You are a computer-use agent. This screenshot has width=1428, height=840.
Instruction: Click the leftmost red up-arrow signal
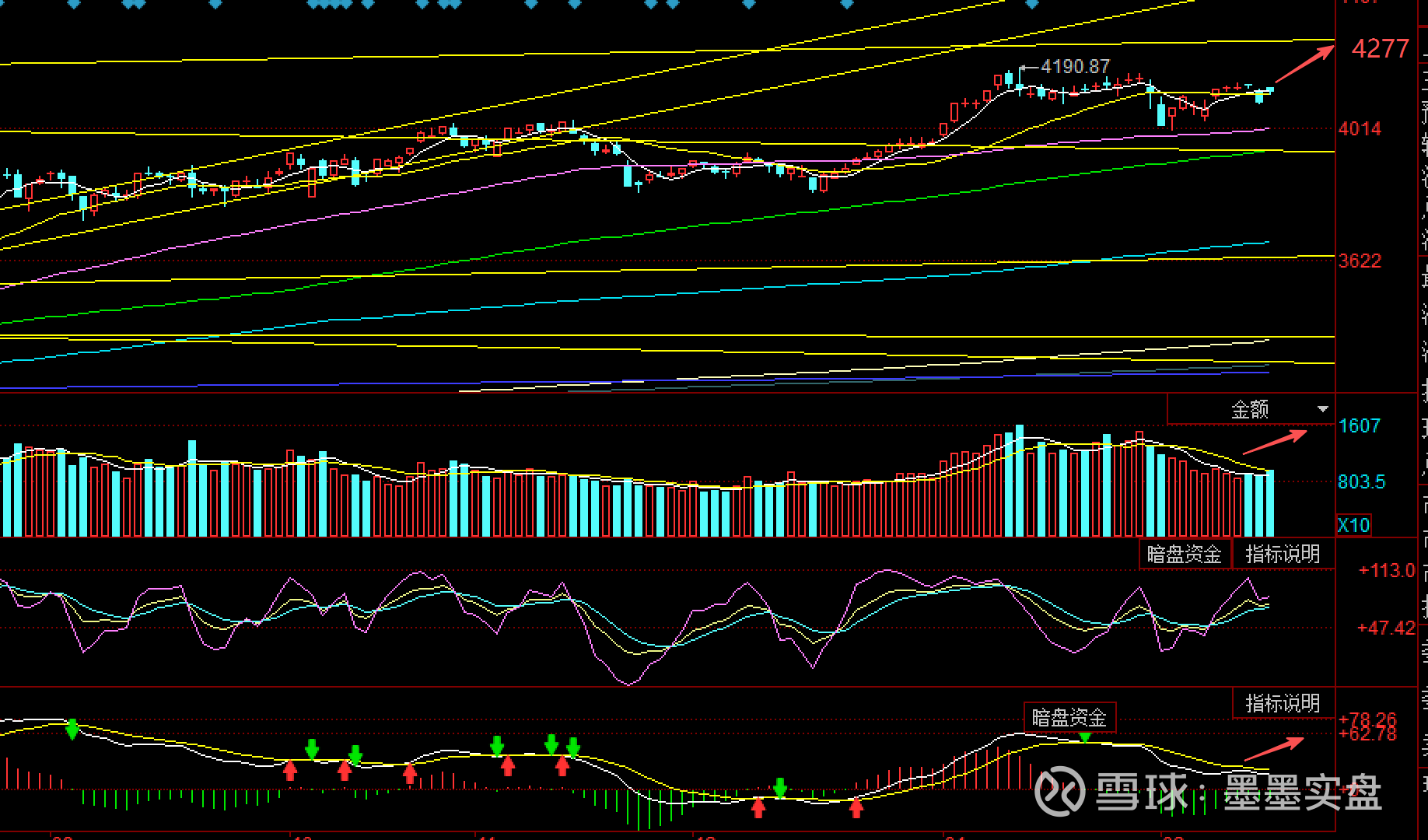(290, 770)
